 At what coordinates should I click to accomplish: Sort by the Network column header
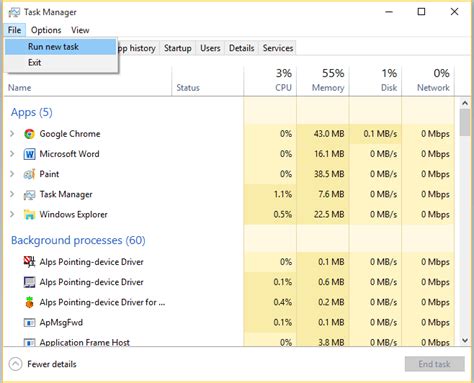pyautogui.click(x=428, y=81)
